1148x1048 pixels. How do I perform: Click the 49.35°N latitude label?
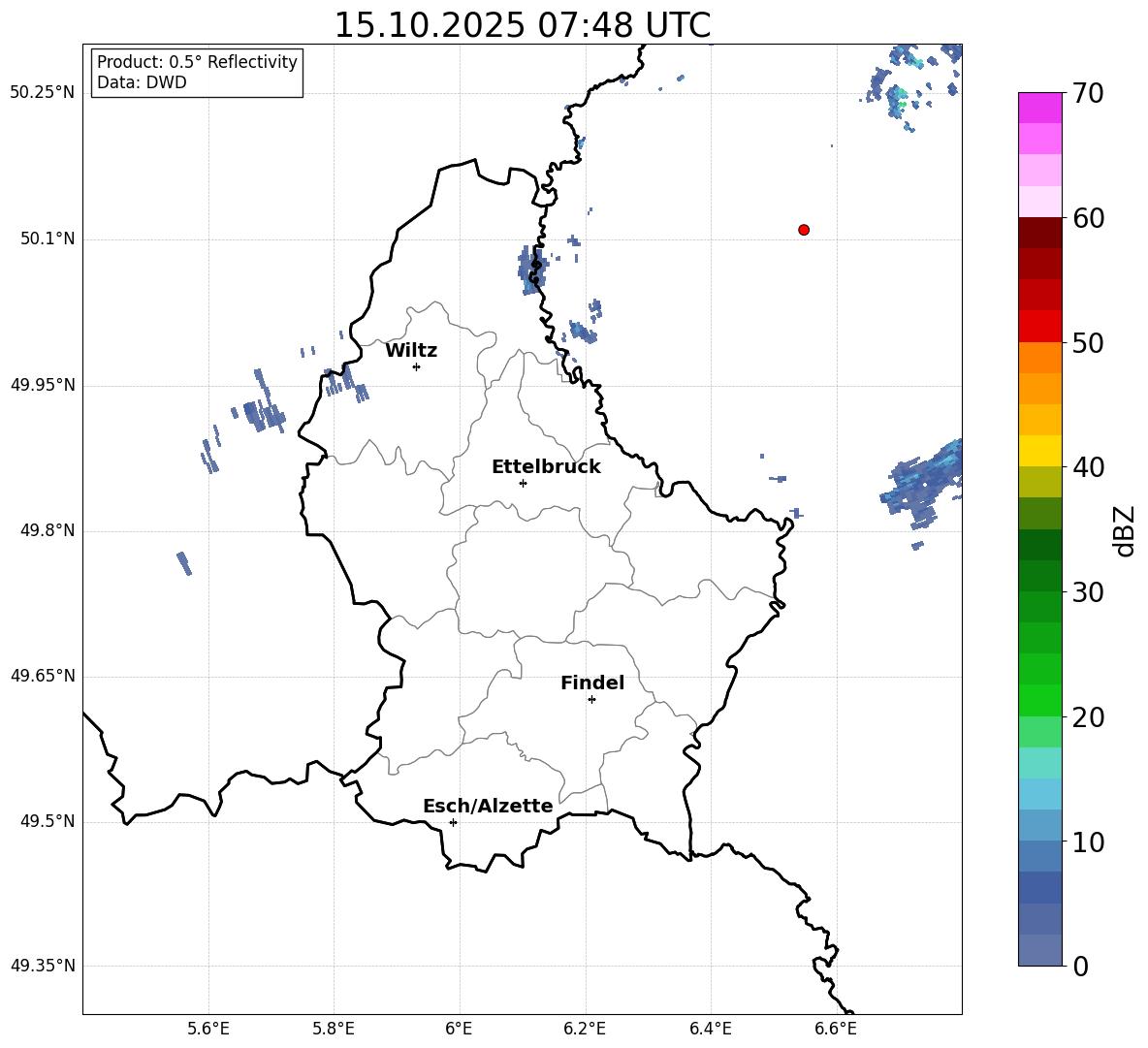(x=43, y=966)
